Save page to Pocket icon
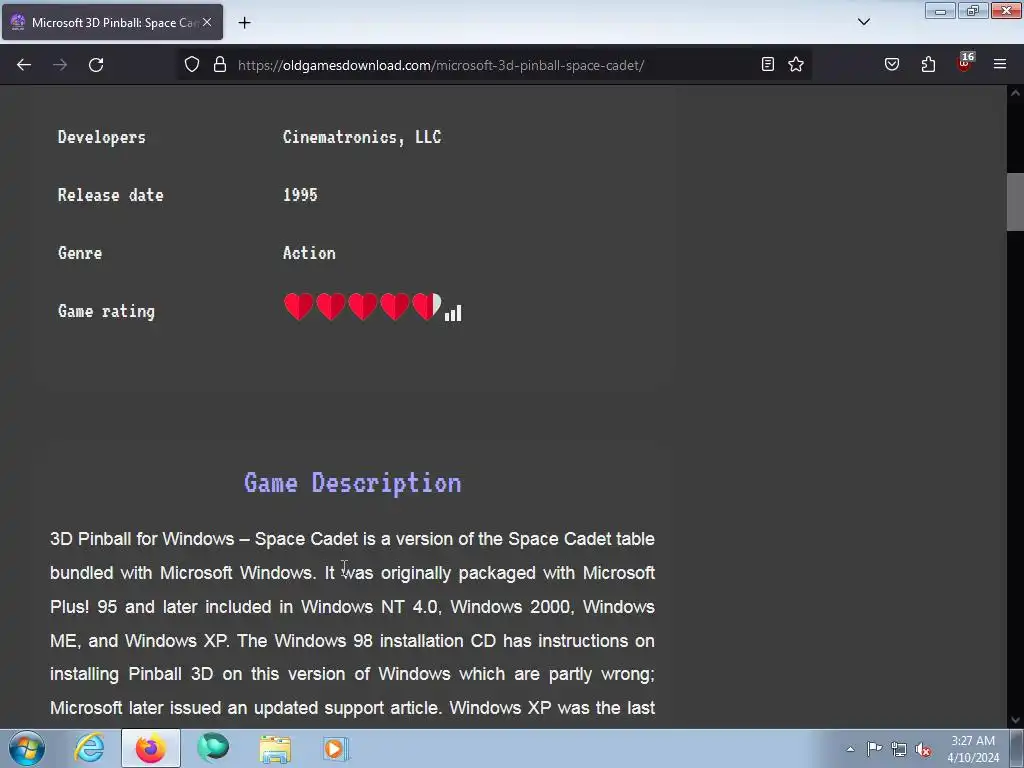Image resolution: width=1024 pixels, height=768 pixels. point(892,64)
